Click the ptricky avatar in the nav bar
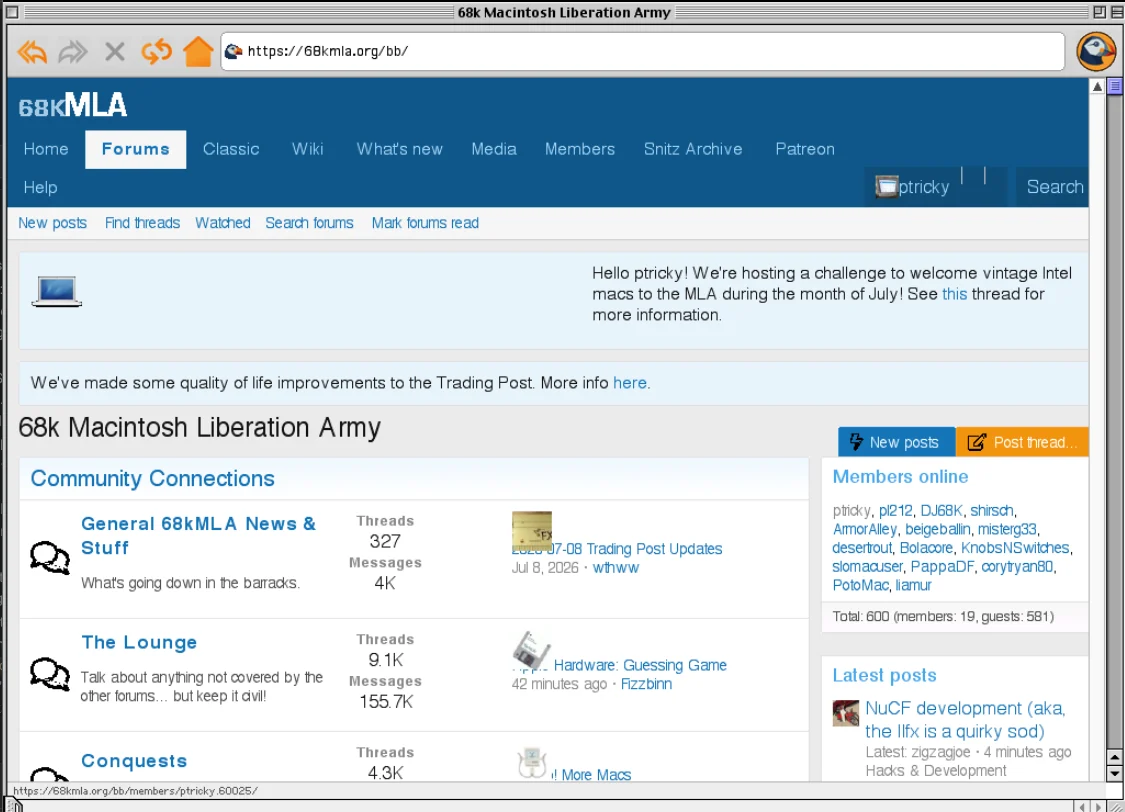Image resolution: width=1125 pixels, height=812 pixels. click(x=887, y=187)
